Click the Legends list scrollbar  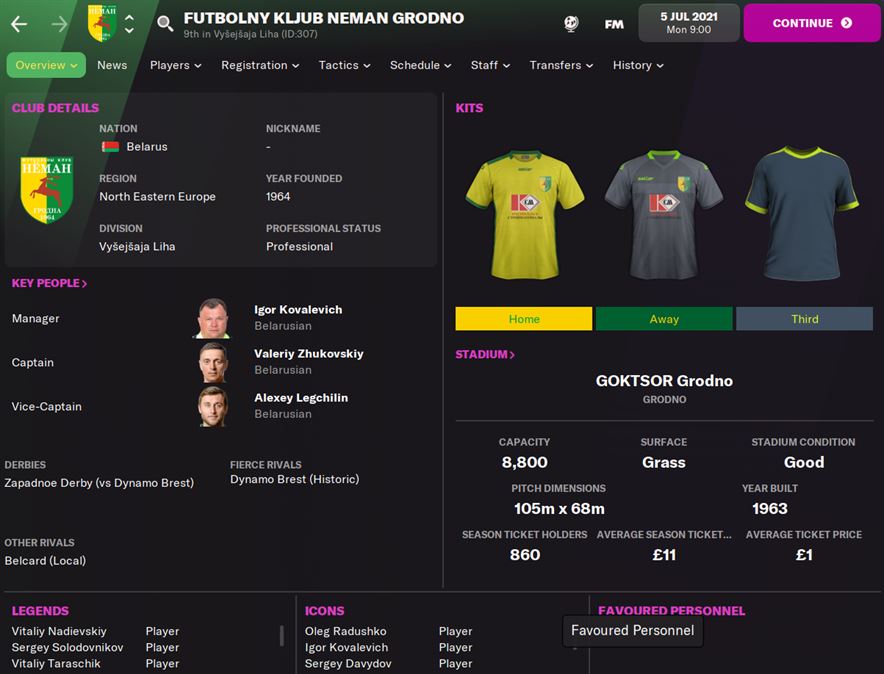pos(281,636)
